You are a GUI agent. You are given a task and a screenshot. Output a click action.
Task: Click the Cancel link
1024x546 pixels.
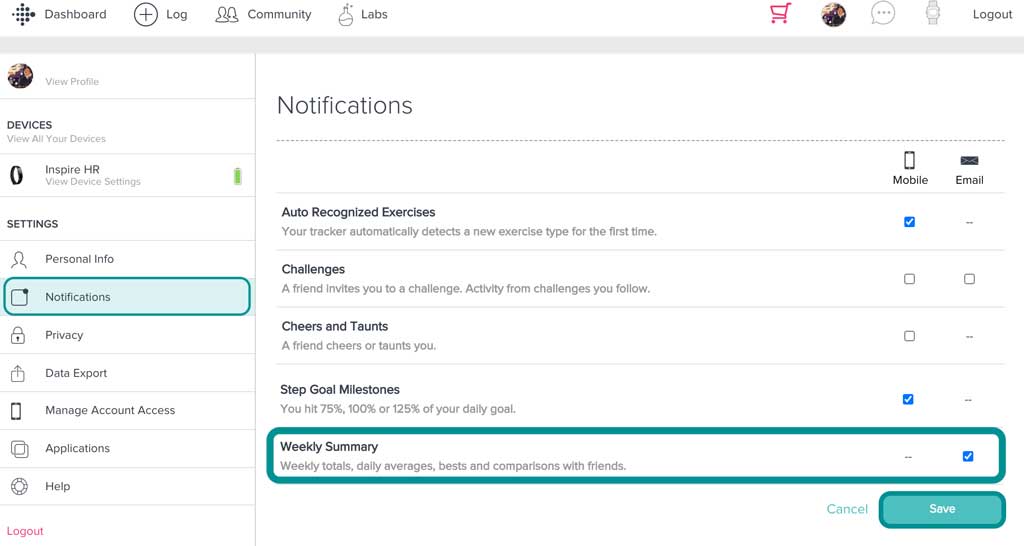847,509
